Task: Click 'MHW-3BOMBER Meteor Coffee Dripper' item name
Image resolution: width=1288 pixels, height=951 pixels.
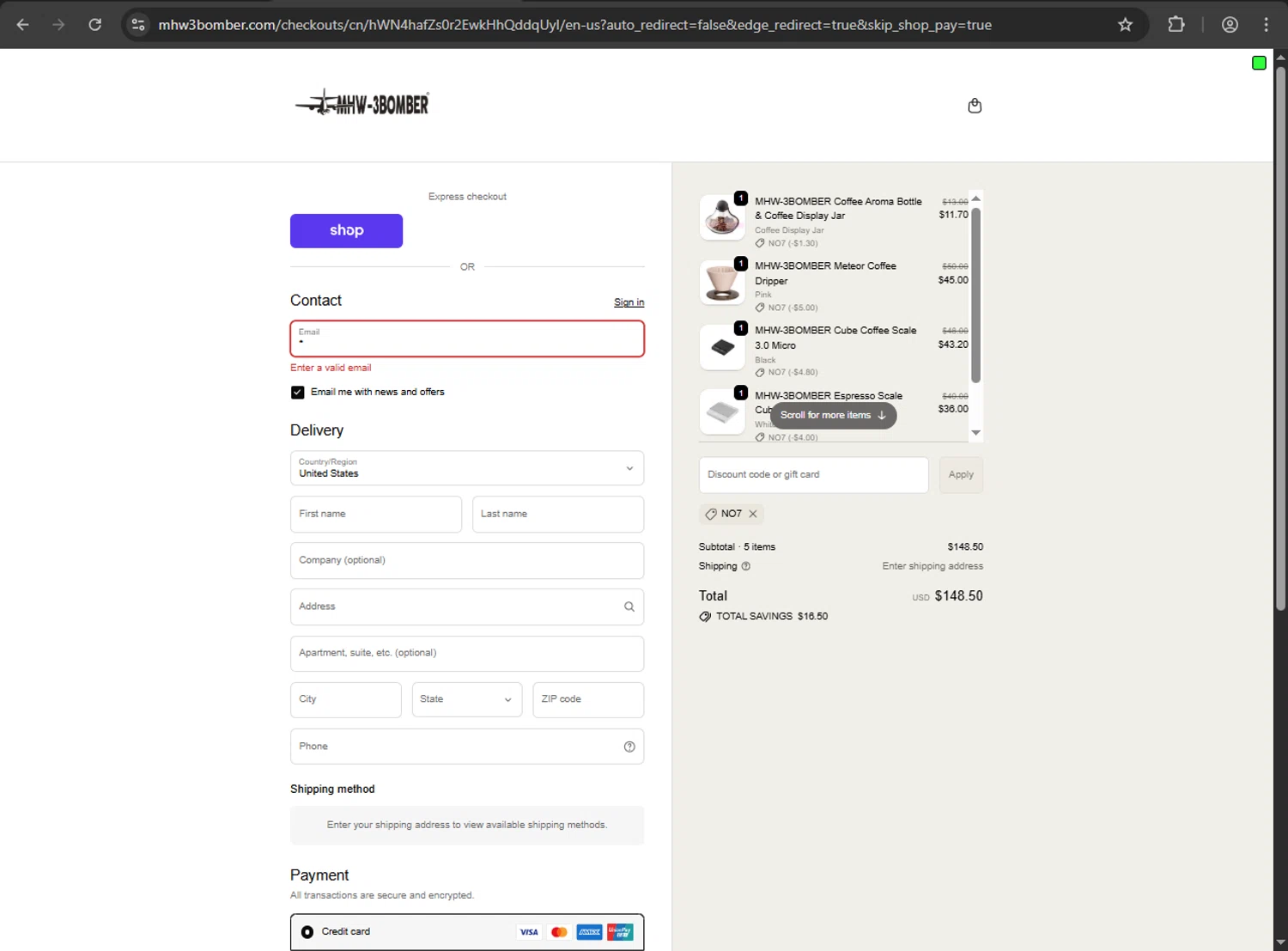Action: [x=825, y=273]
